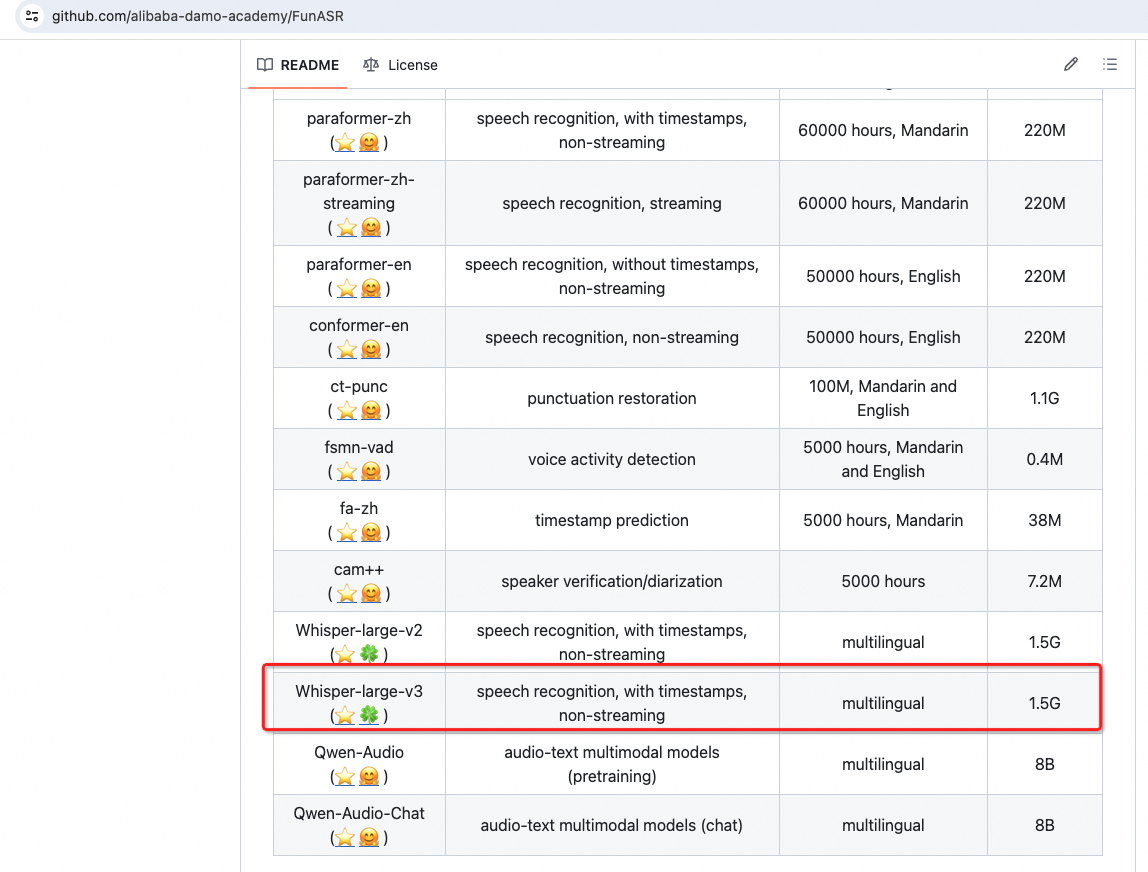Click star link in the Qwen-Audio row
The height and width of the screenshot is (872, 1148).
click(x=345, y=776)
